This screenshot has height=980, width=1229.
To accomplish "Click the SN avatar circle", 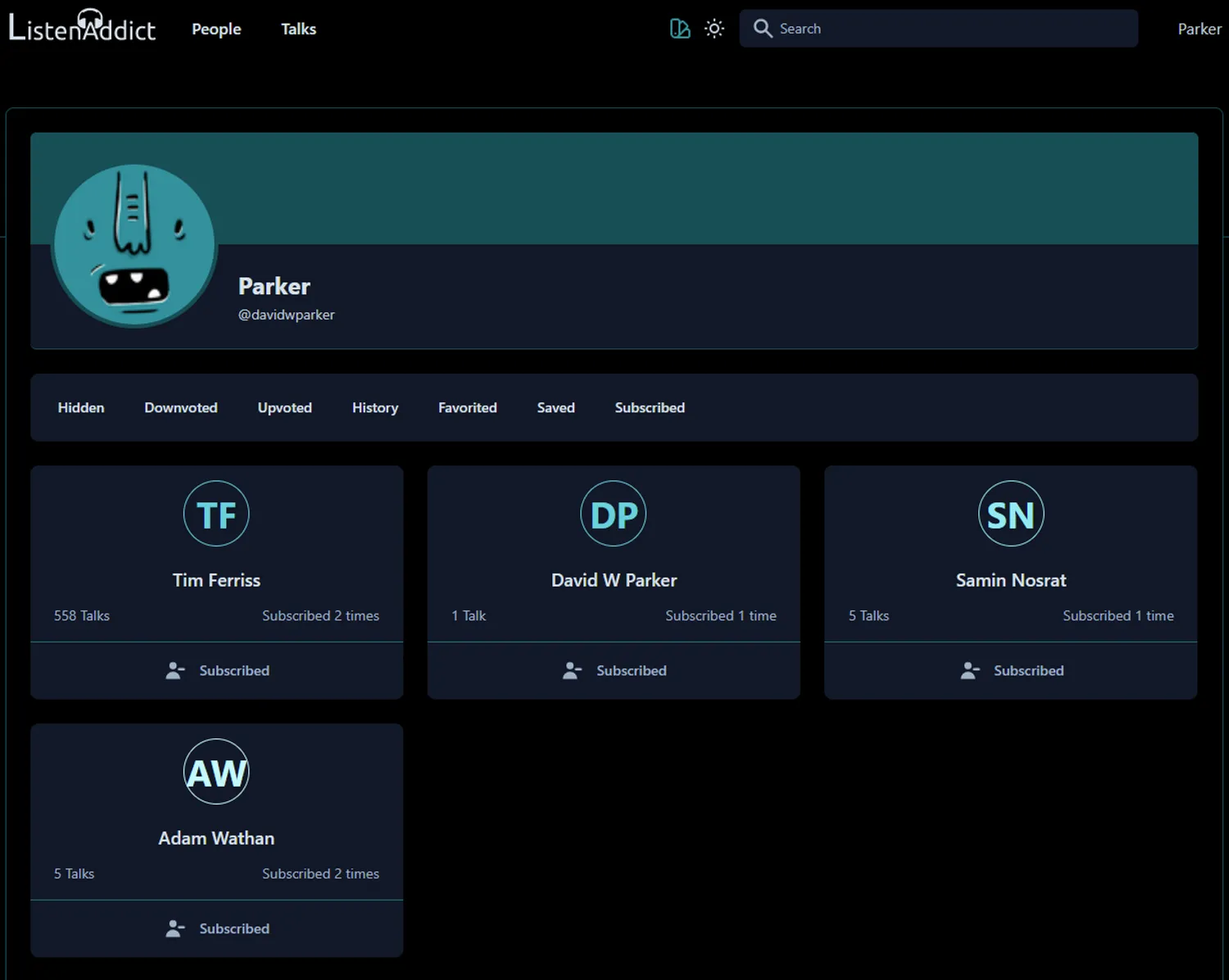I will point(1010,514).
